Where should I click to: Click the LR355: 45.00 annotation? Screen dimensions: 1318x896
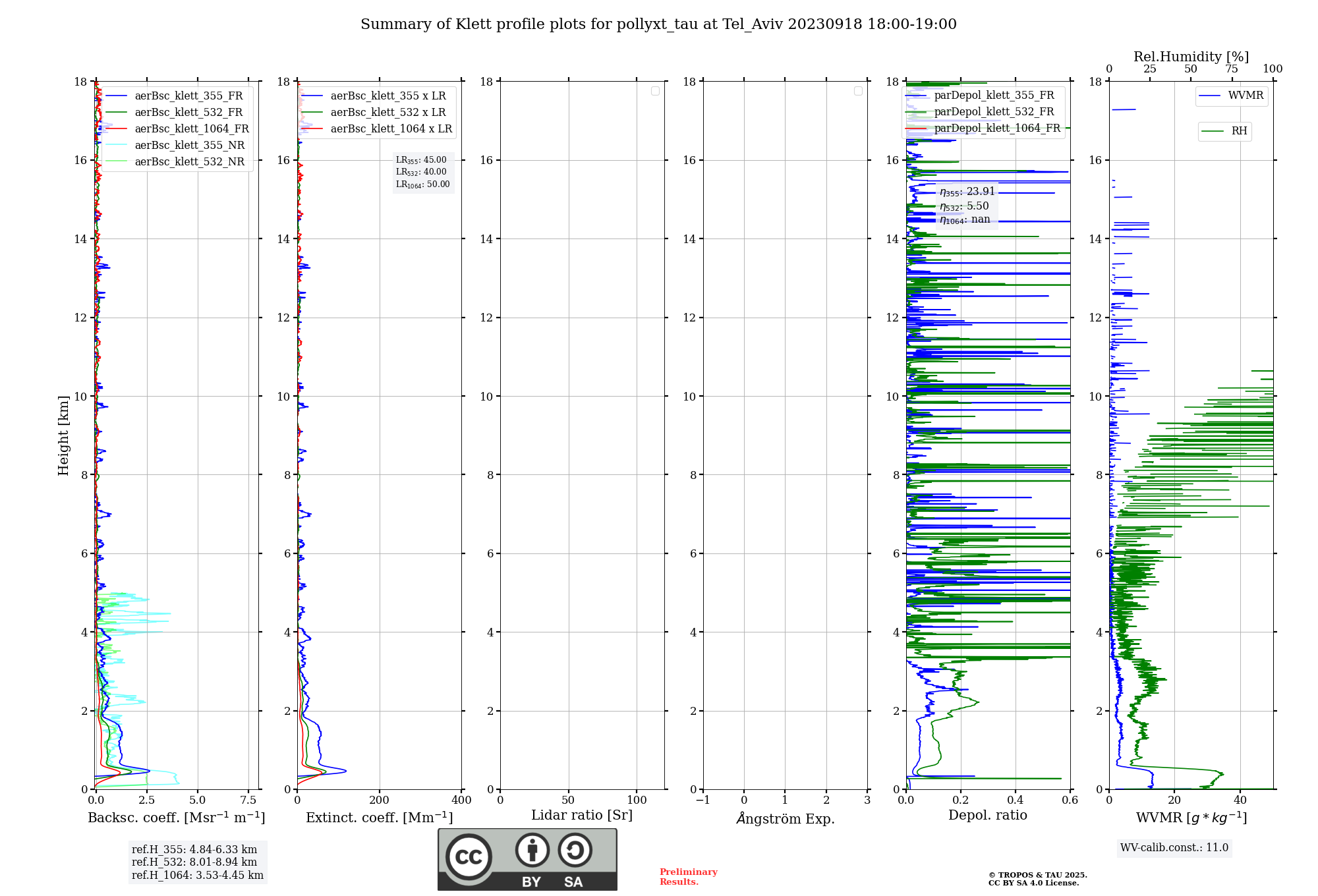(421, 160)
